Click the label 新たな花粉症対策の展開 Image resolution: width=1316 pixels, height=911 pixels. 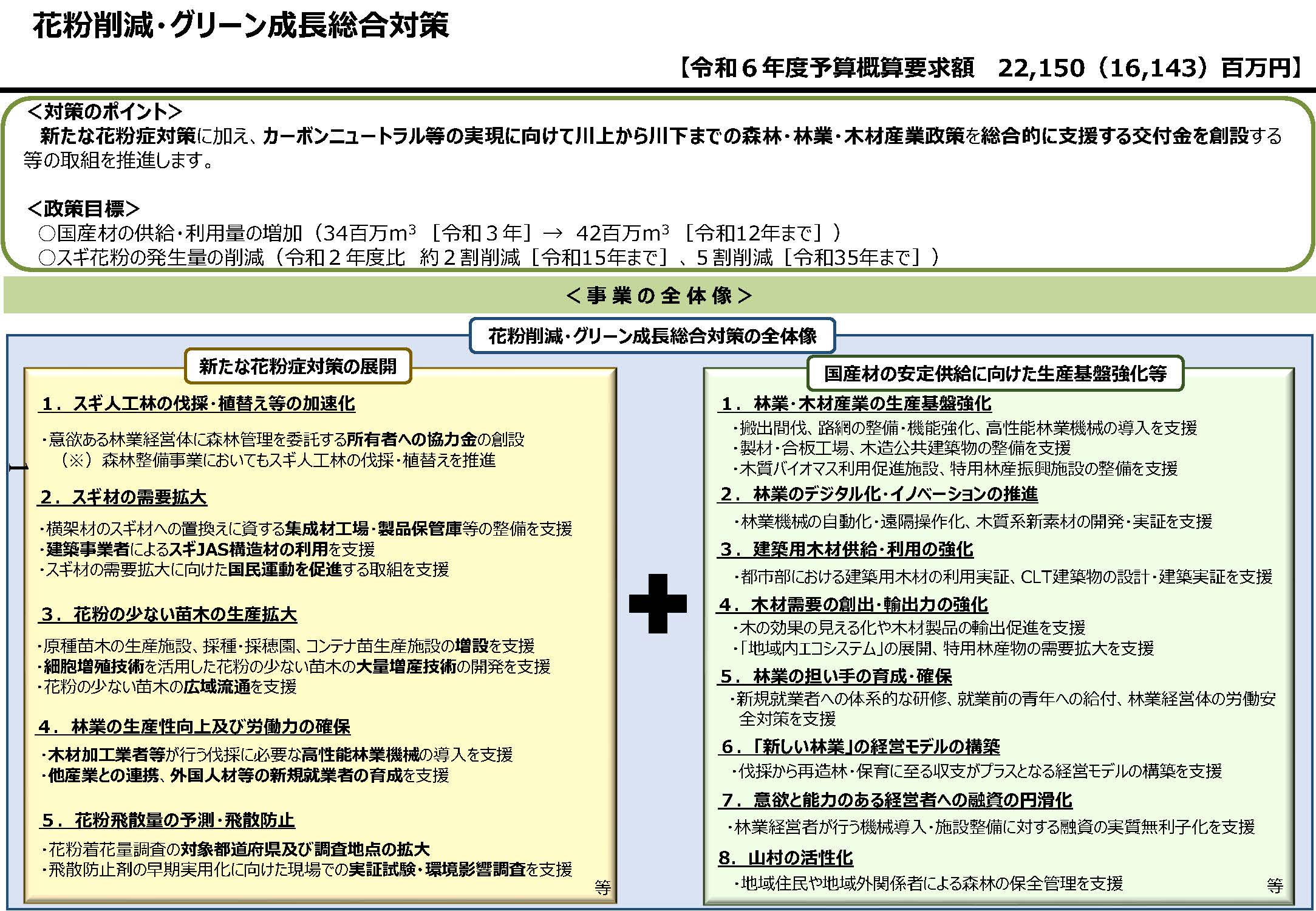pos(298,366)
